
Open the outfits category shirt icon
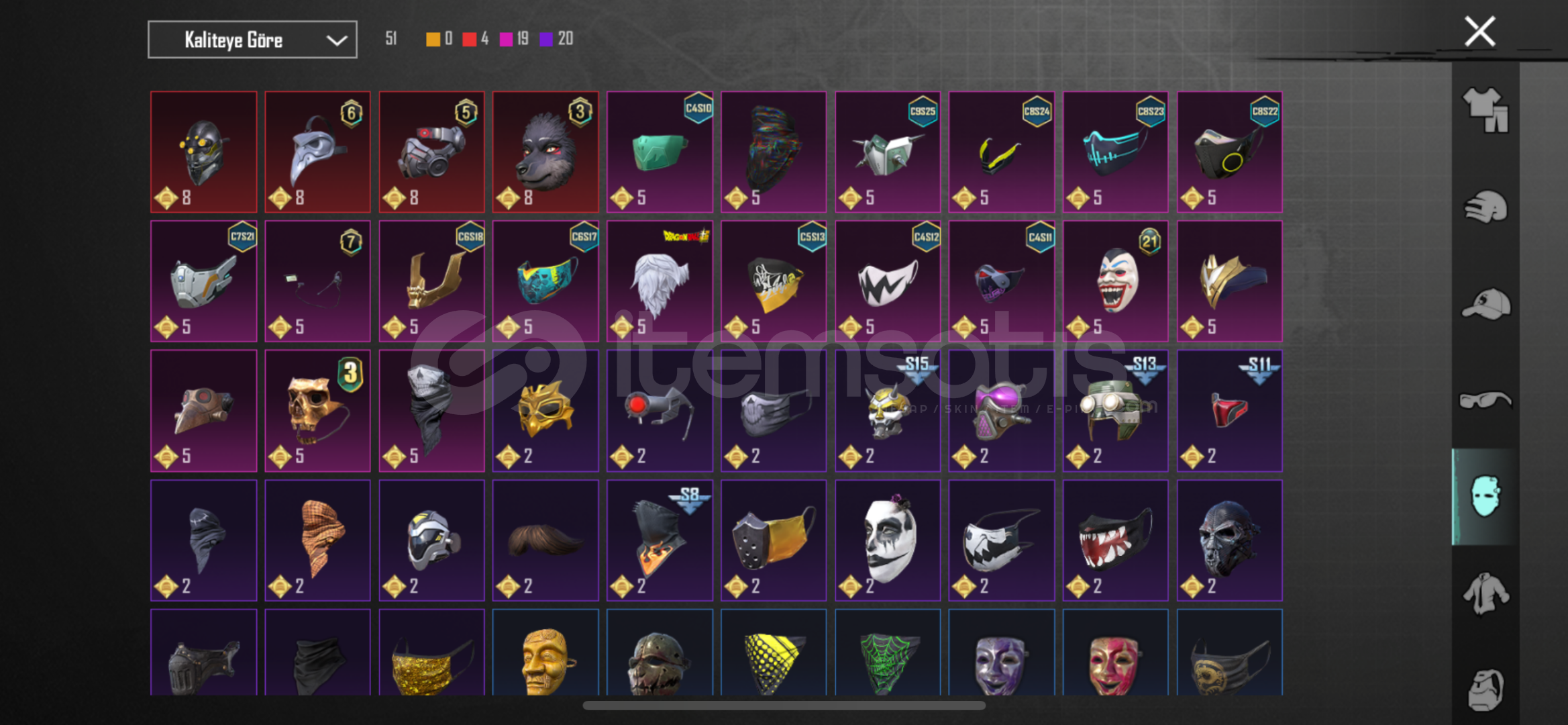point(1485,111)
